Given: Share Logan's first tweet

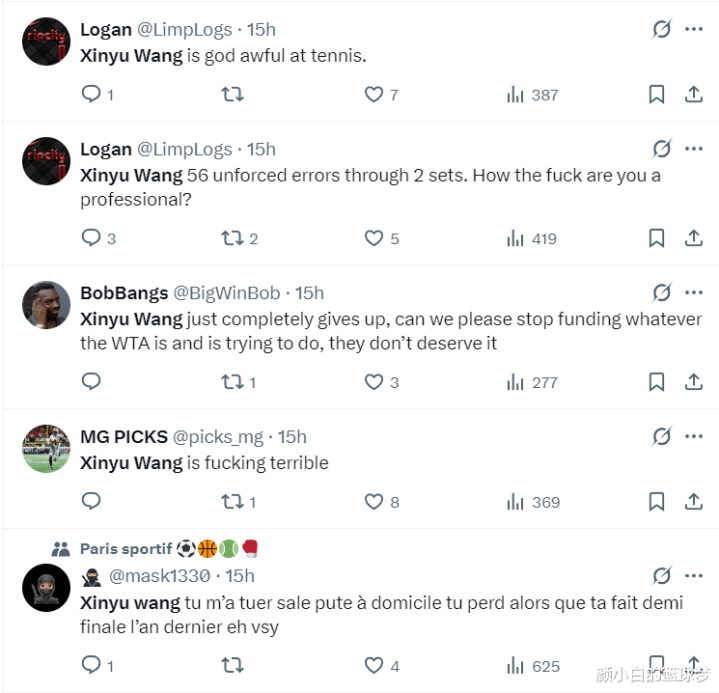Looking at the screenshot, I should tap(693, 95).
